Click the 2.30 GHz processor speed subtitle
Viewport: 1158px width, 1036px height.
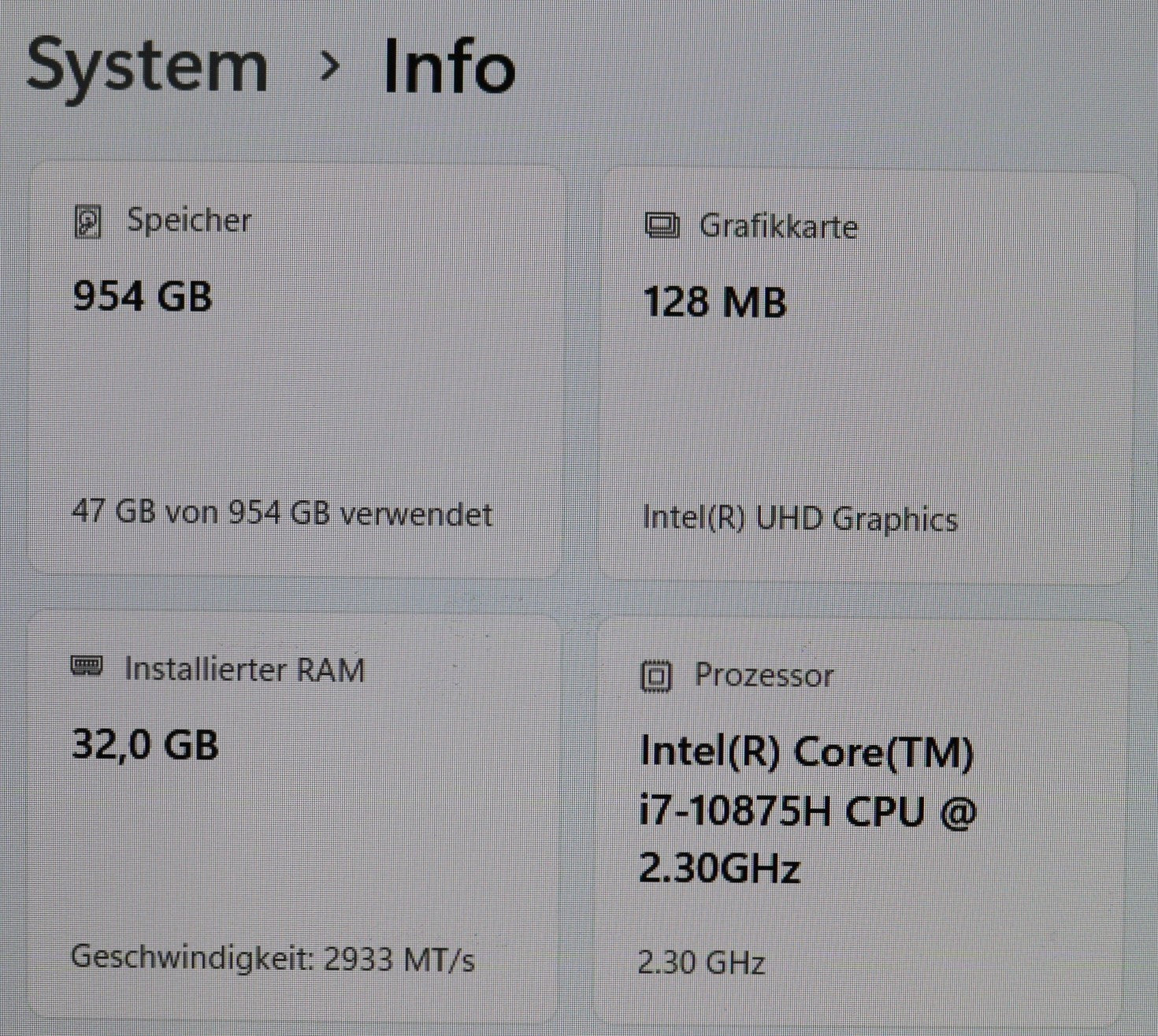click(701, 964)
